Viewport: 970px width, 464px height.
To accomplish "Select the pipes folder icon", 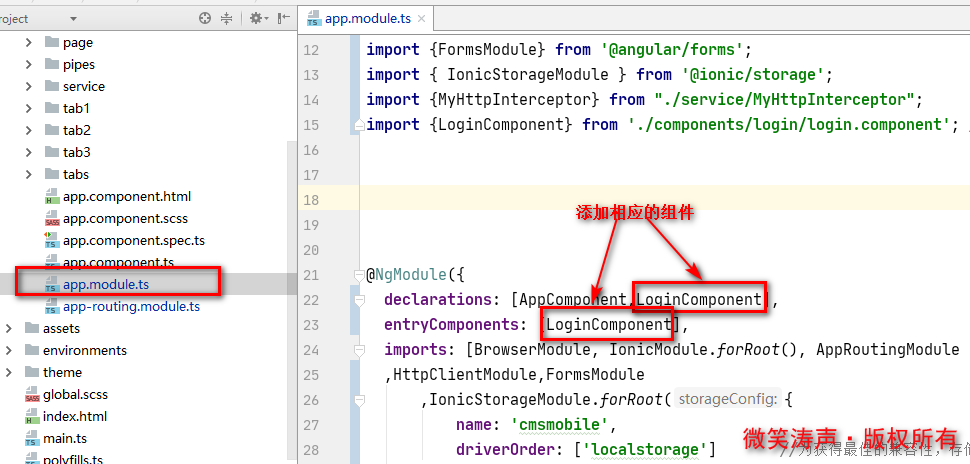I will pos(52,64).
